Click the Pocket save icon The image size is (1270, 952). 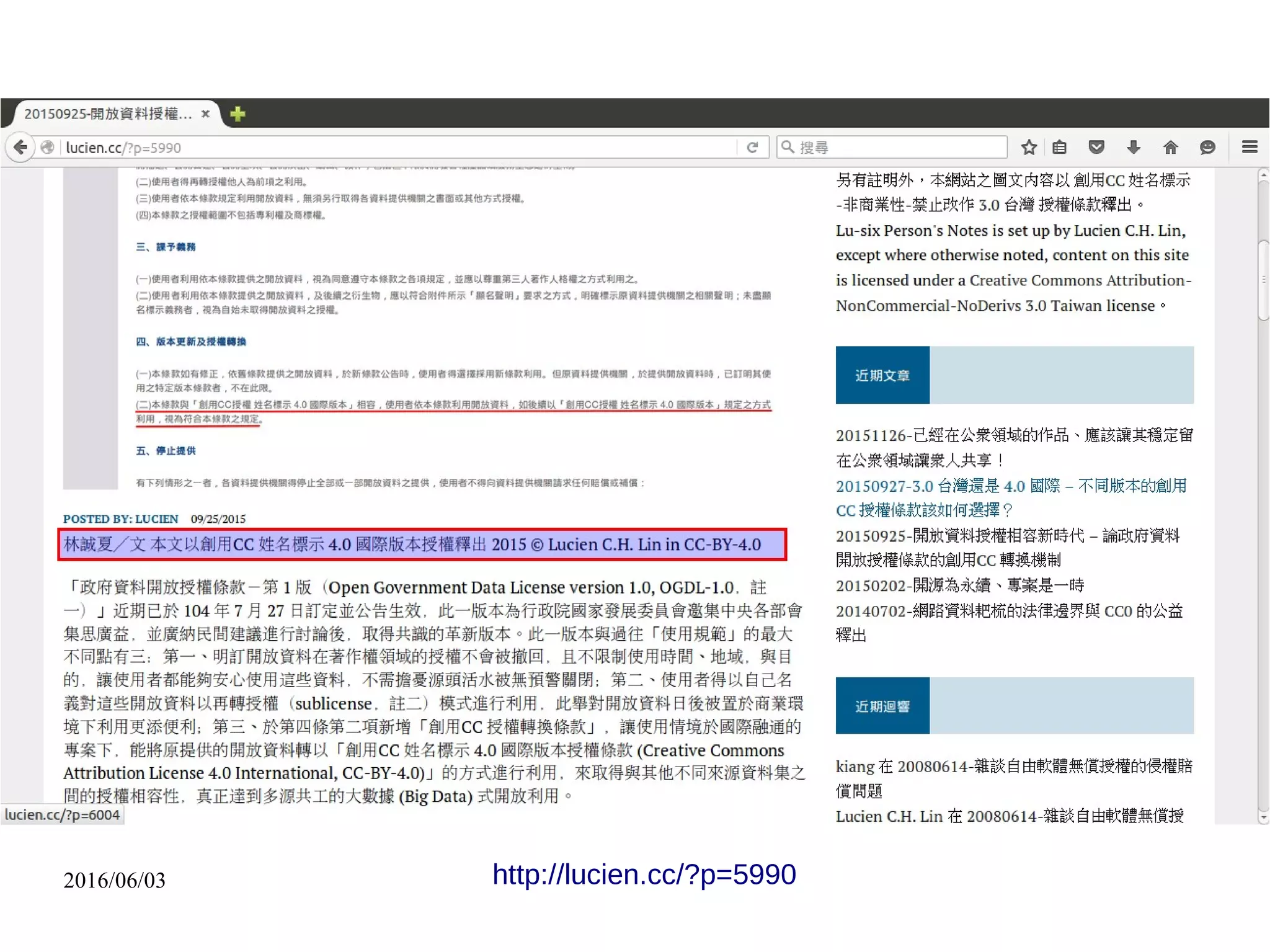point(1096,148)
